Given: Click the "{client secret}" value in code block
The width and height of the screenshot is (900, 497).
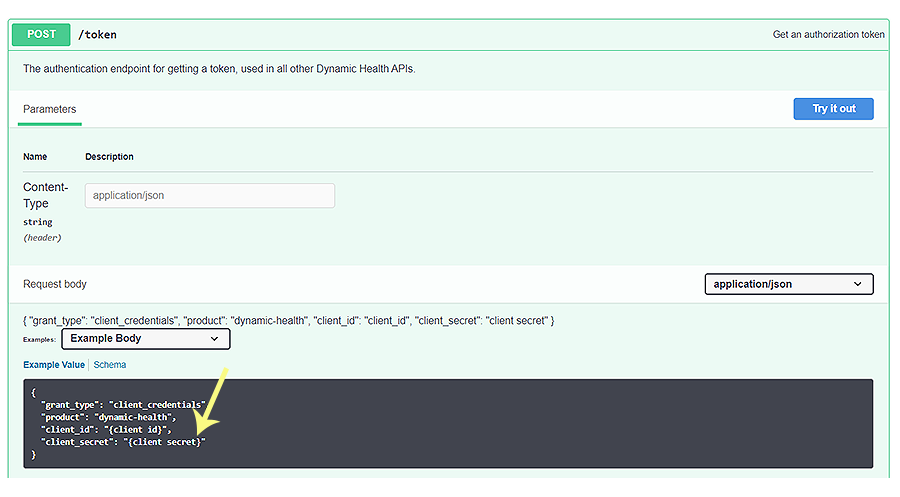Looking at the screenshot, I should coord(165,441).
